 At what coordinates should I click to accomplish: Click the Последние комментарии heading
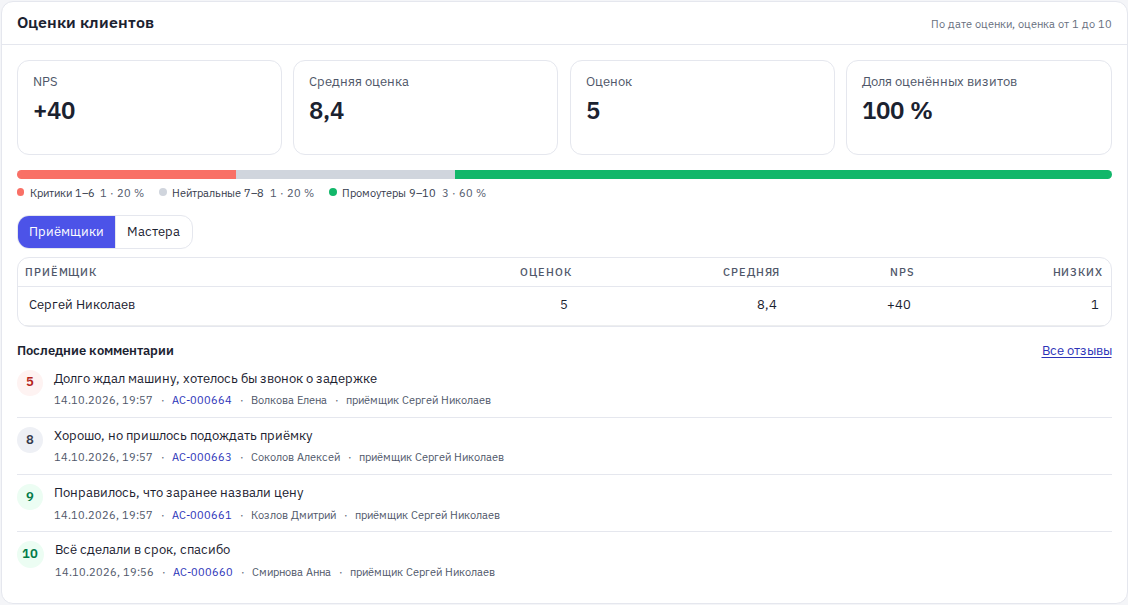(x=96, y=351)
